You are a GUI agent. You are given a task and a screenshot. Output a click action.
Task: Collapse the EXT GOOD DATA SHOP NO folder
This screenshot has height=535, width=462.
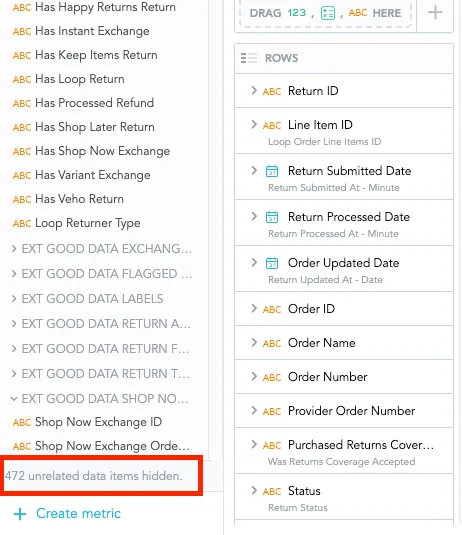pyautogui.click(x=14, y=399)
